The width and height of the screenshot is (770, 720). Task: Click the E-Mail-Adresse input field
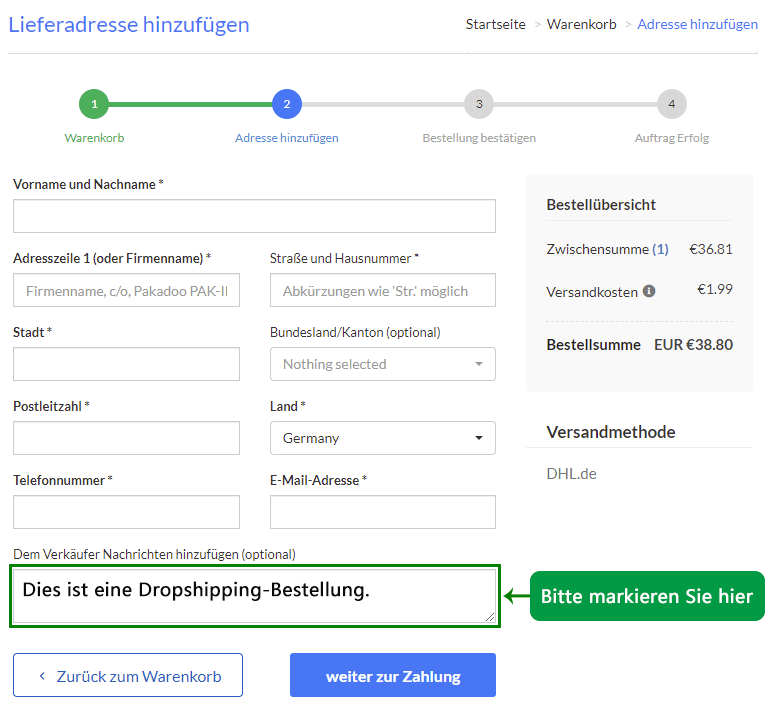pos(382,512)
